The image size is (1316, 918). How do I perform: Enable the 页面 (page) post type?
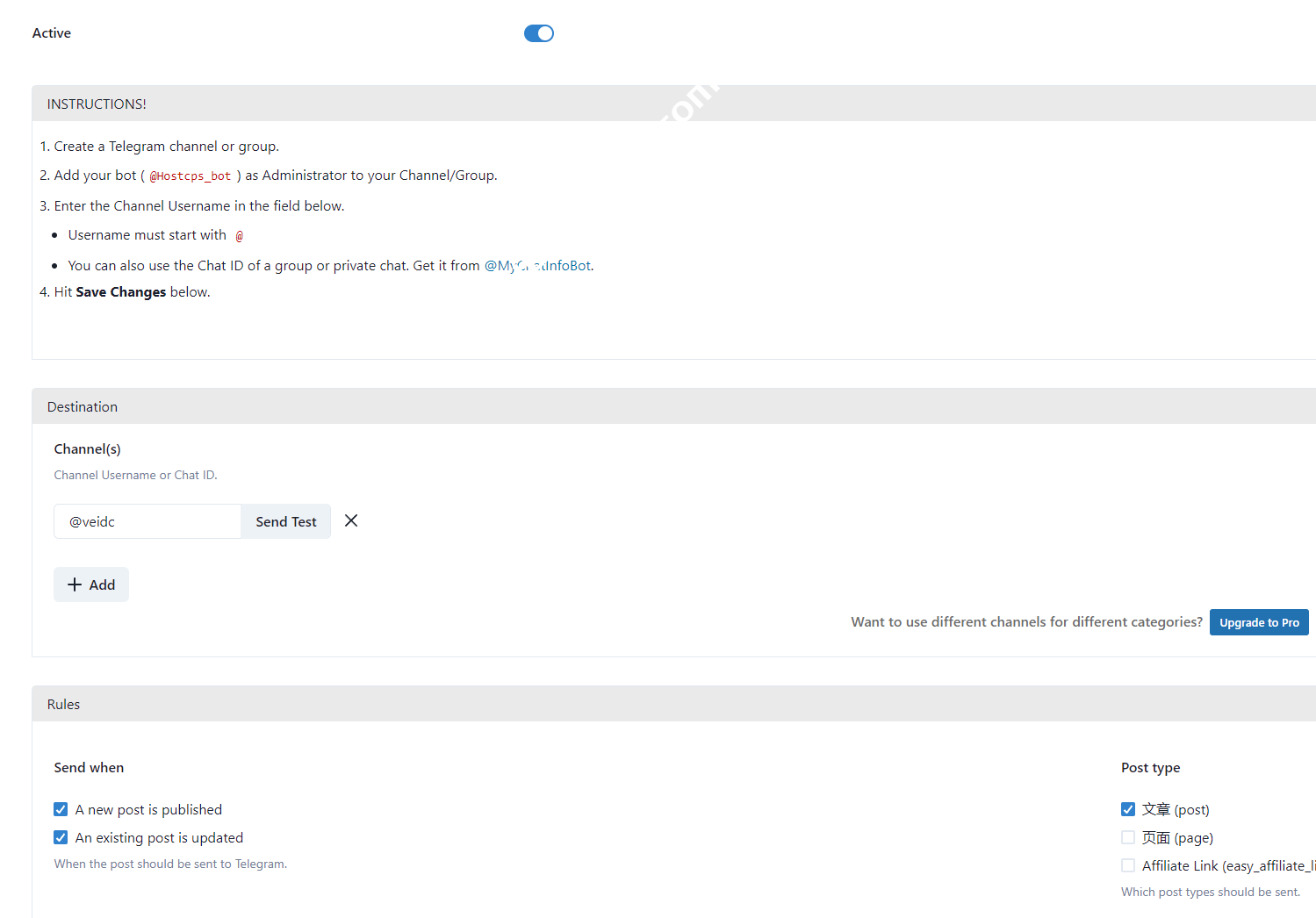click(1128, 837)
